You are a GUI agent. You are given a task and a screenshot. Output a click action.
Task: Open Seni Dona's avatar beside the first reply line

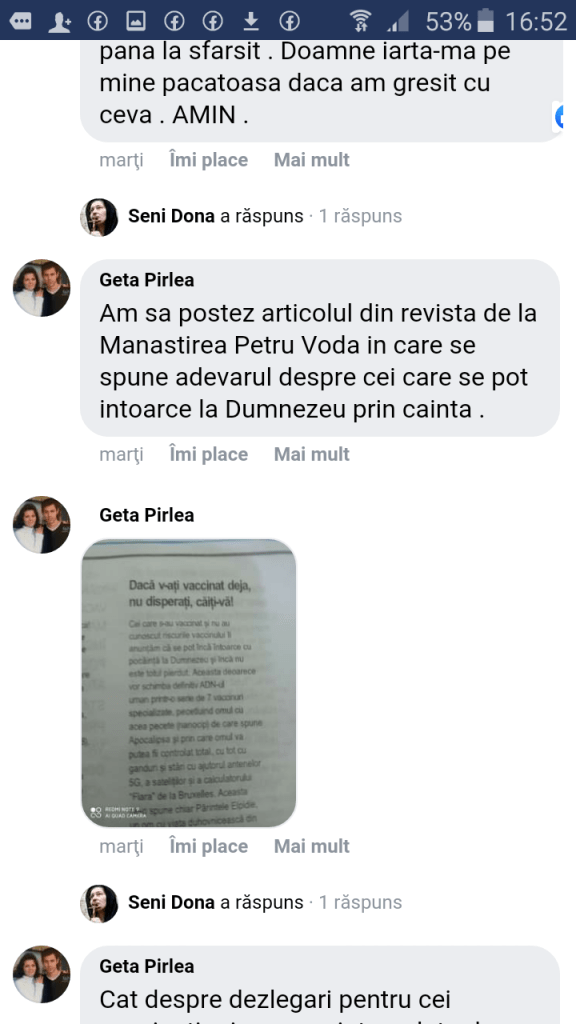click(x=99, y=217)
